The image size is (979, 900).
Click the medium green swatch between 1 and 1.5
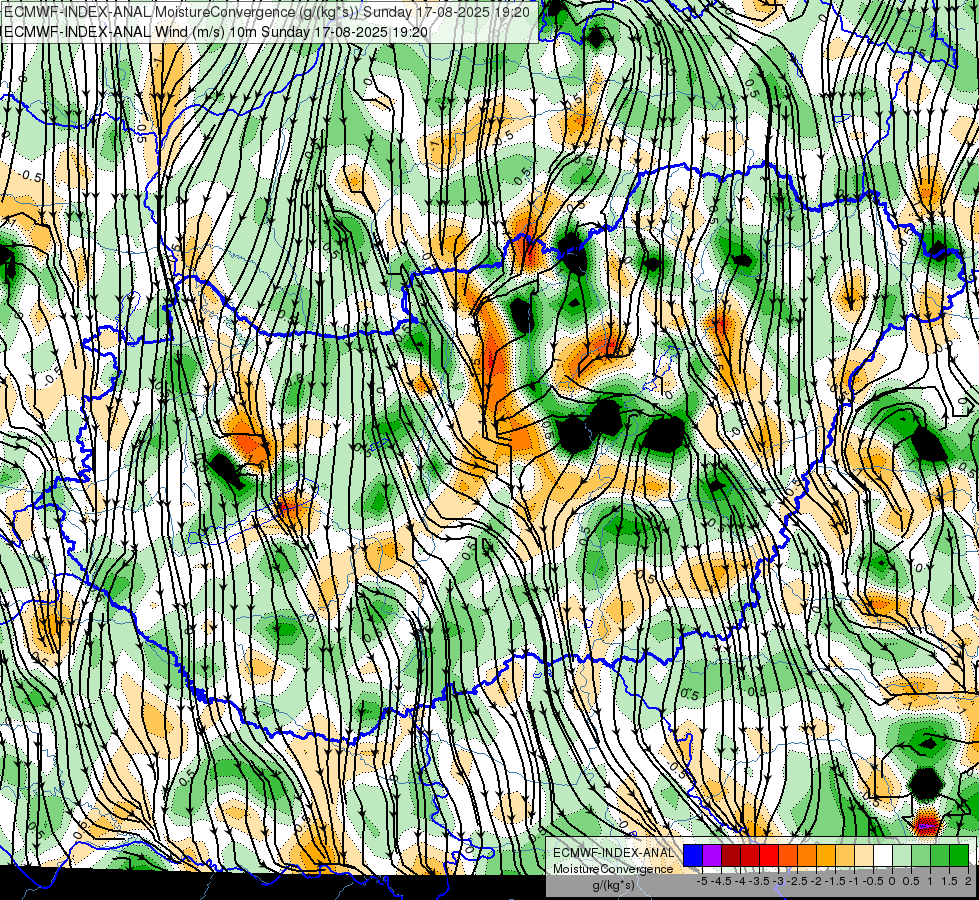tap(940, 856)
